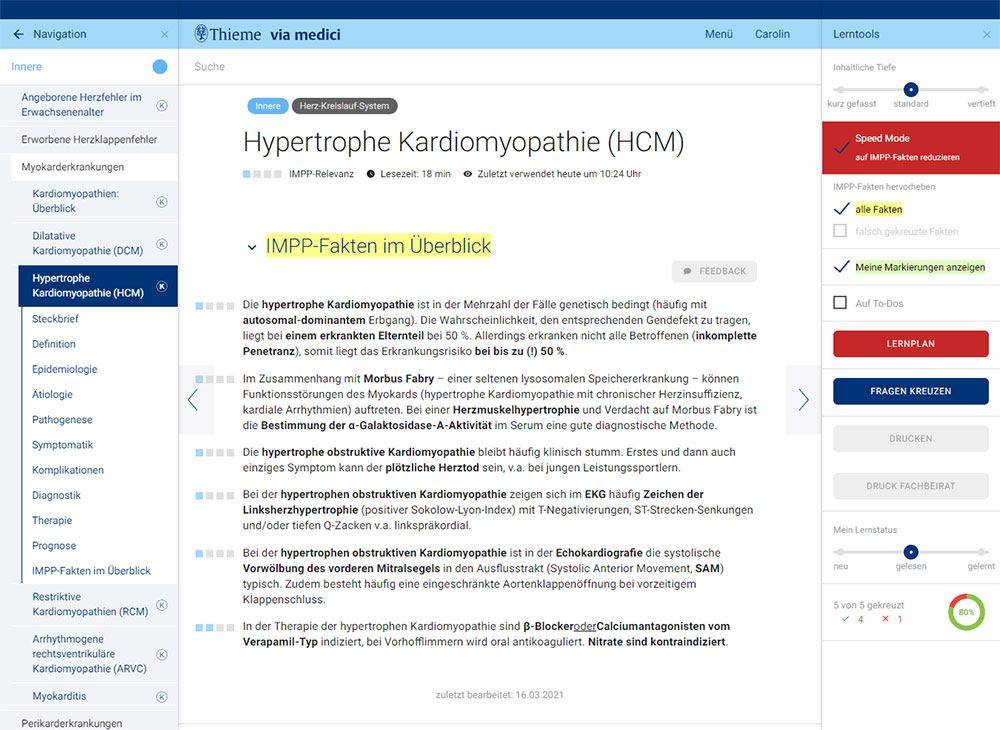This screenshot has width=1000, height=730.
Task: Click the eye icon before Zuletzt verwendet
Action: (467, 174)
